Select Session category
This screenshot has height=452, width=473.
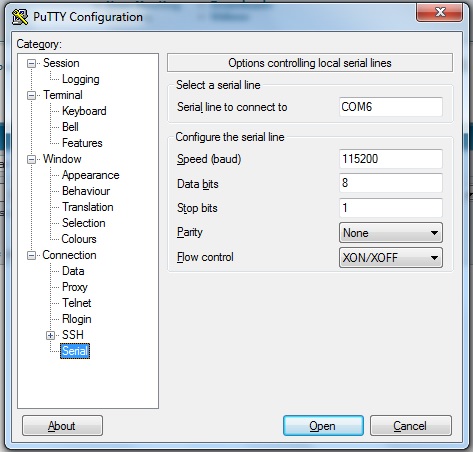pos(61,63)
